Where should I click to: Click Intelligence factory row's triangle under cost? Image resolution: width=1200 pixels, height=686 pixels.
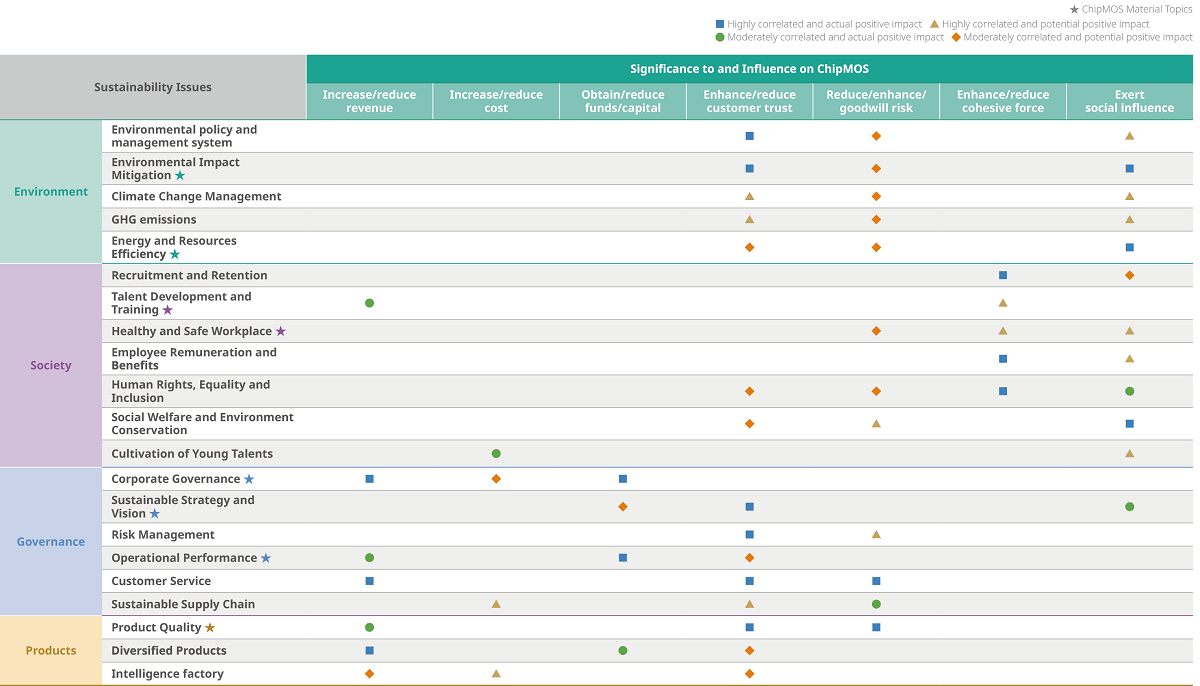pos(496,674)
